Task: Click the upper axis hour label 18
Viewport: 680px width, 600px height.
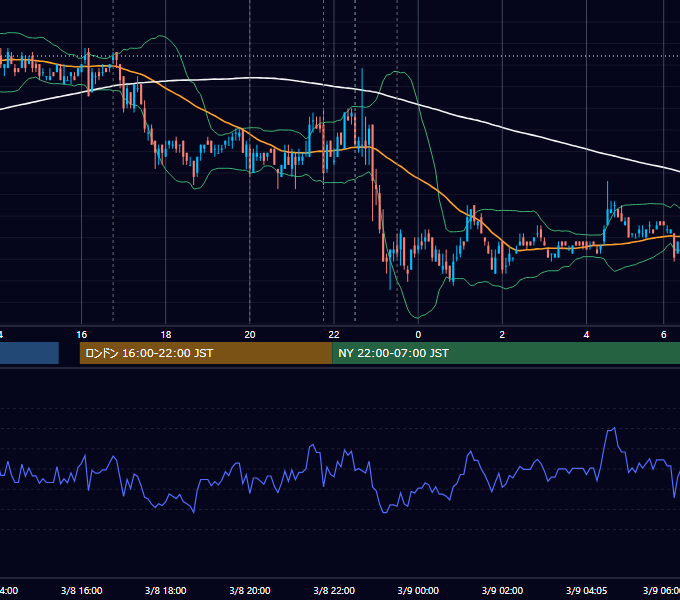Action: coord(166,335)
